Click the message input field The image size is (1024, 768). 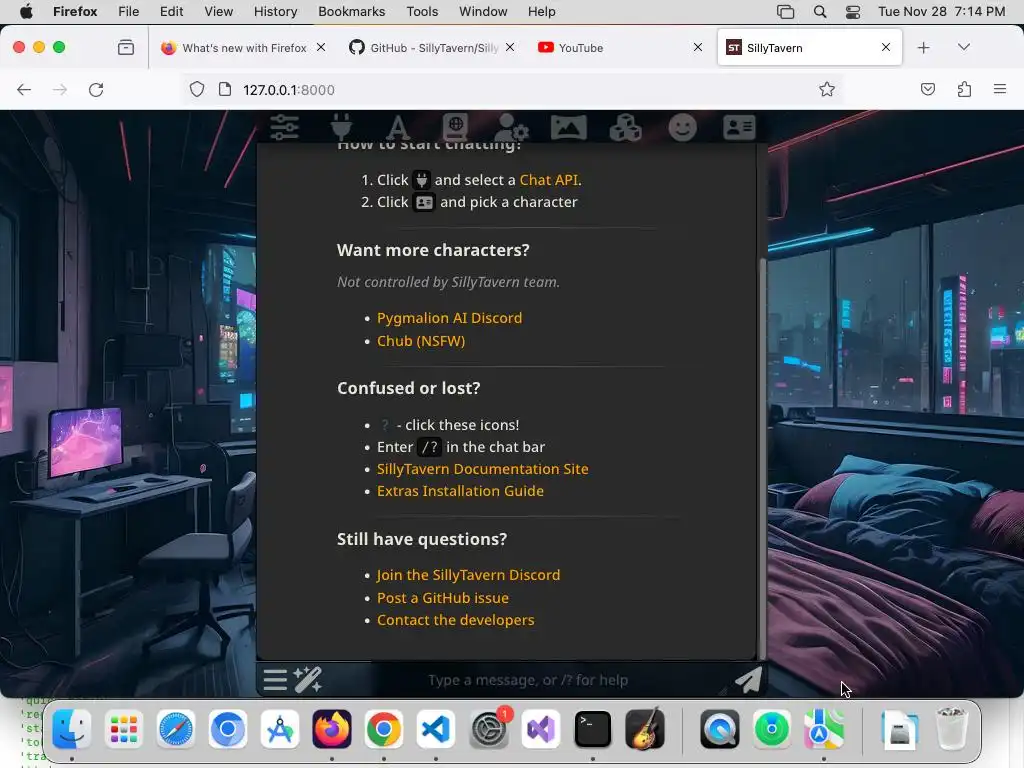528,680
